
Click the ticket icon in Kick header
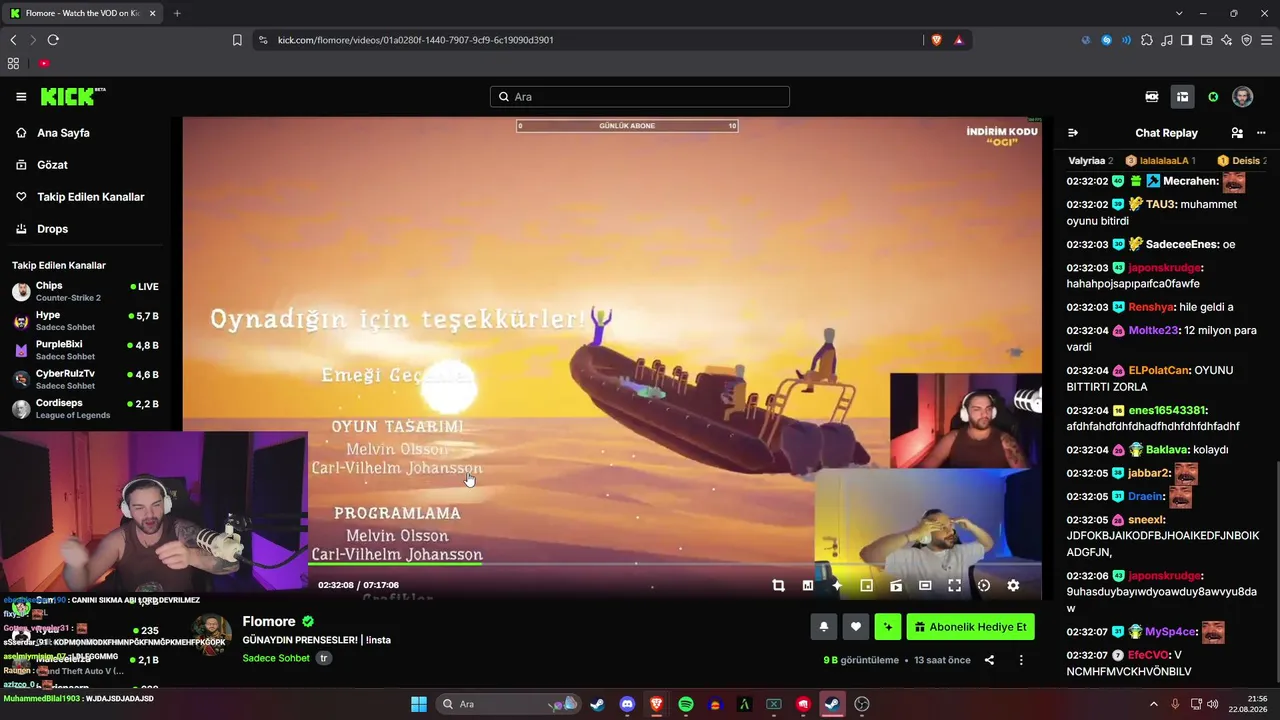[x=1152, y=97]
